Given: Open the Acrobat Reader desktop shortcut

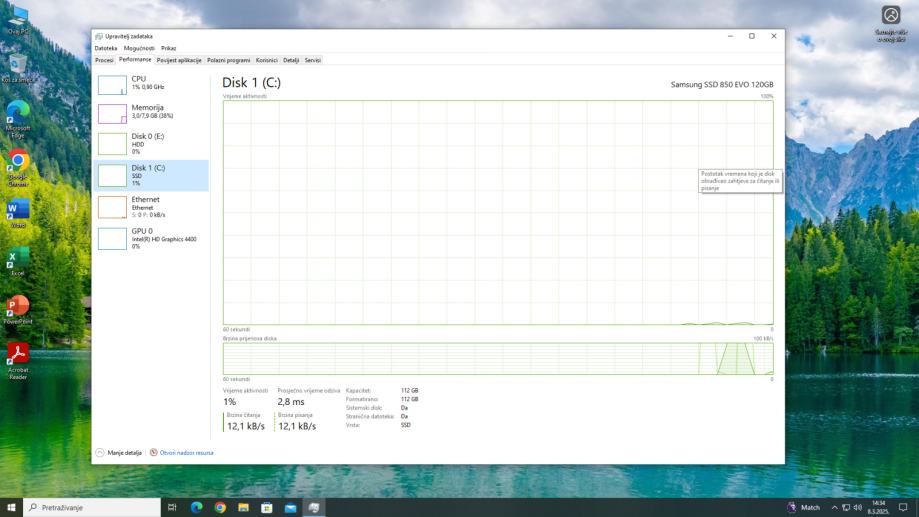Looking at the screenshot, I should (x=18, y=362).
